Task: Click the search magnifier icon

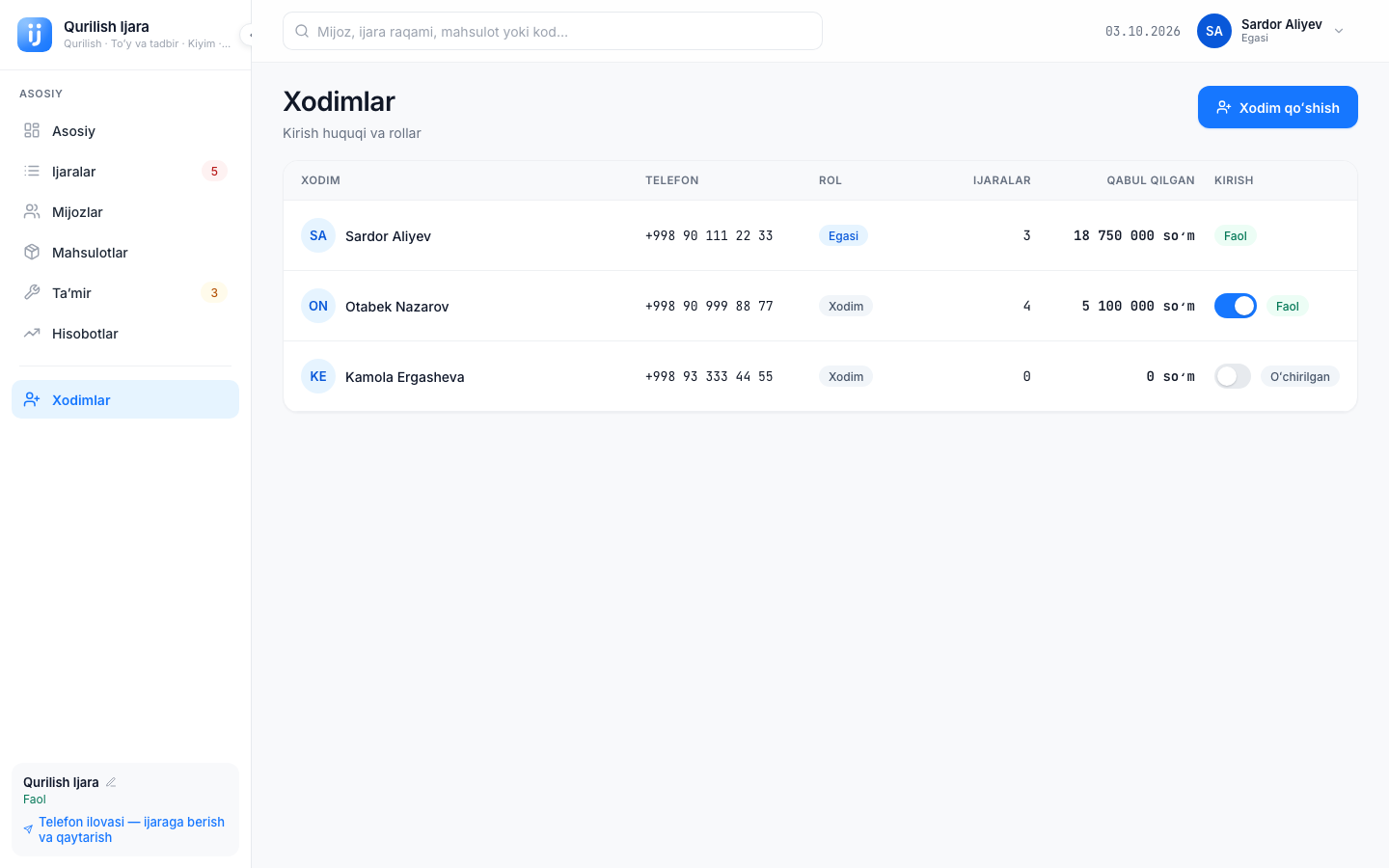Action: [302, 31]
